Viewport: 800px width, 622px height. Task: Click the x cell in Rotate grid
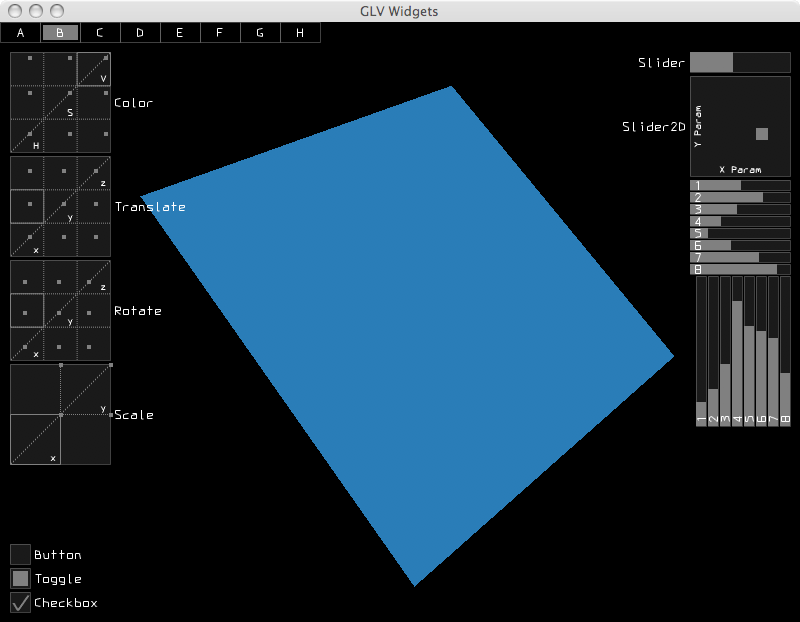click(27, 344)
